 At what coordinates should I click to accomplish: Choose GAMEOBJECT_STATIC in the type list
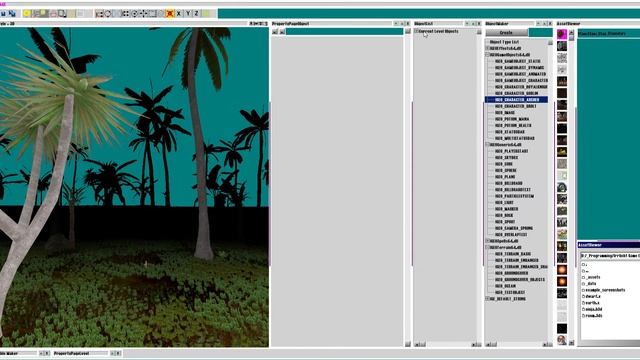(518, 61)
